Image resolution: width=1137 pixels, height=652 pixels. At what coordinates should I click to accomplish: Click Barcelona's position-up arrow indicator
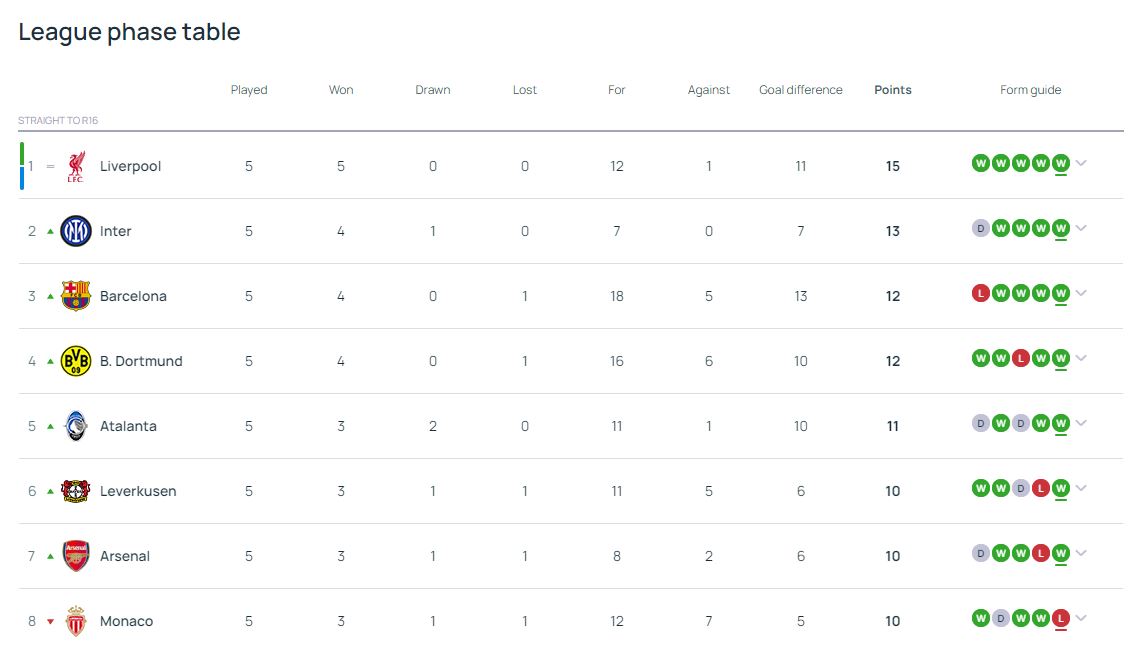pos(50,296)
